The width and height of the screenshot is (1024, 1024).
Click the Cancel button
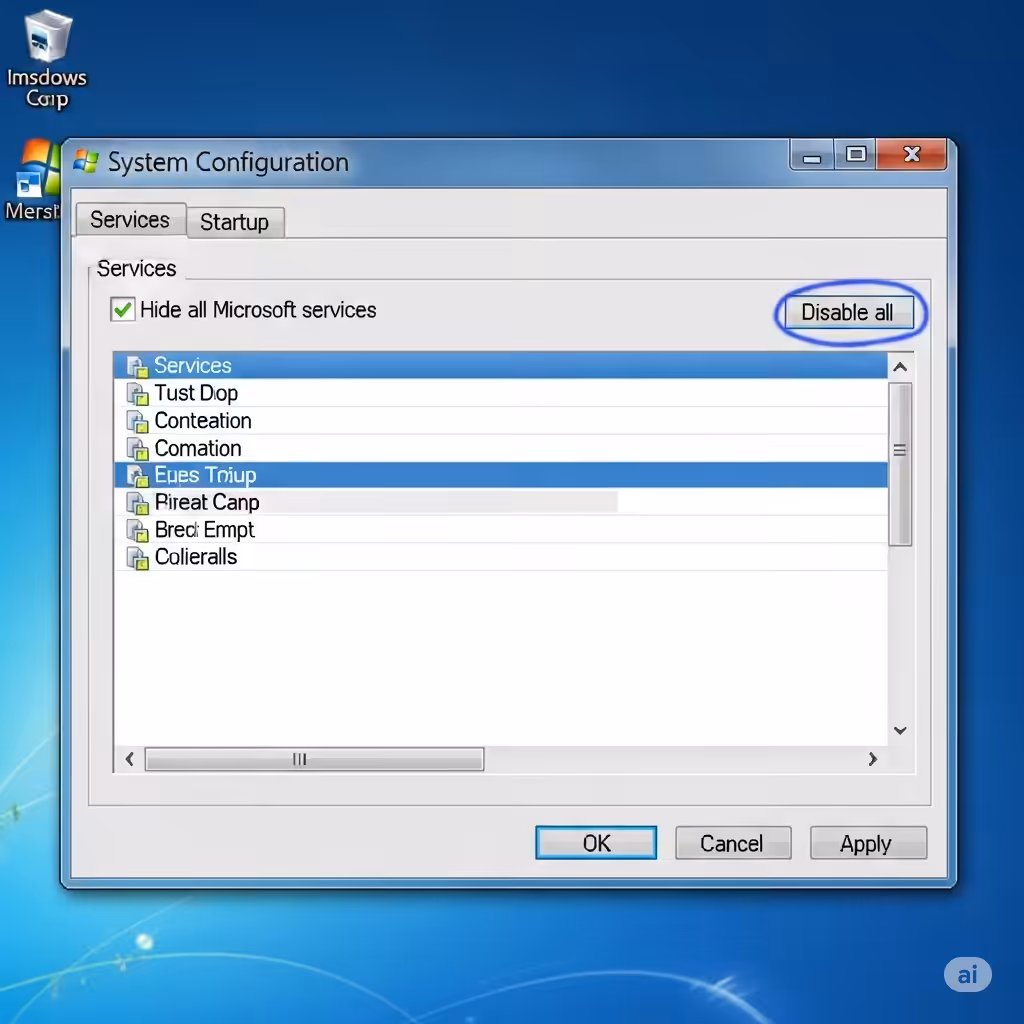click(x=733, y=843)
